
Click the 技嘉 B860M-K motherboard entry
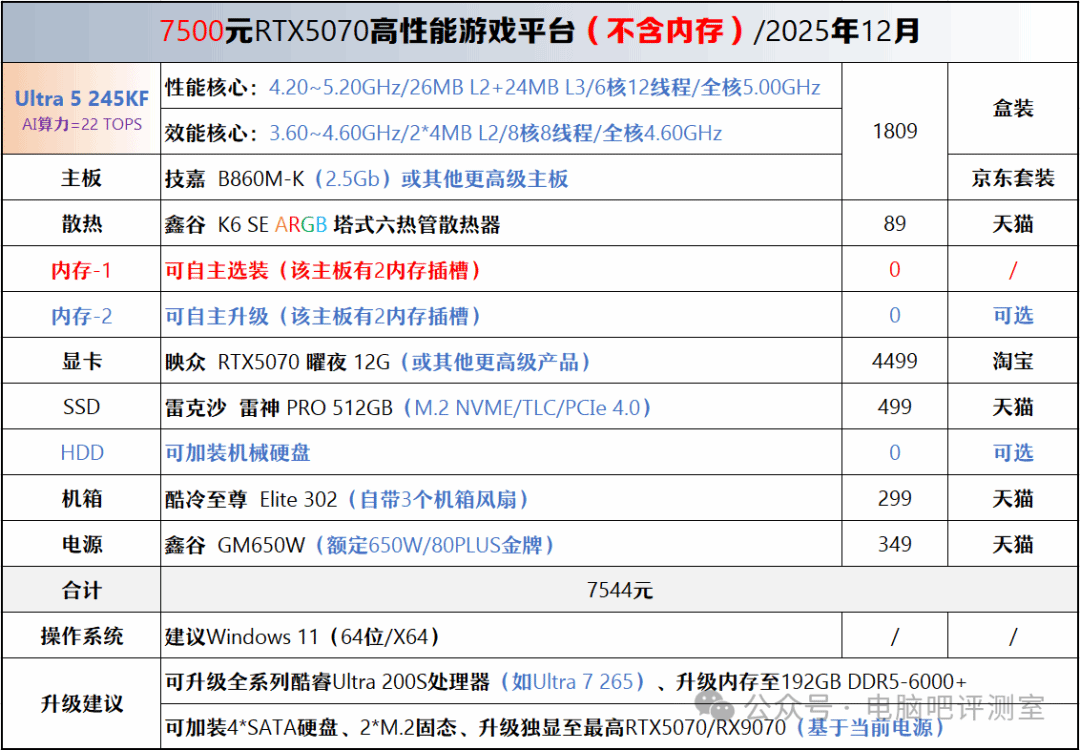[366, 179]
